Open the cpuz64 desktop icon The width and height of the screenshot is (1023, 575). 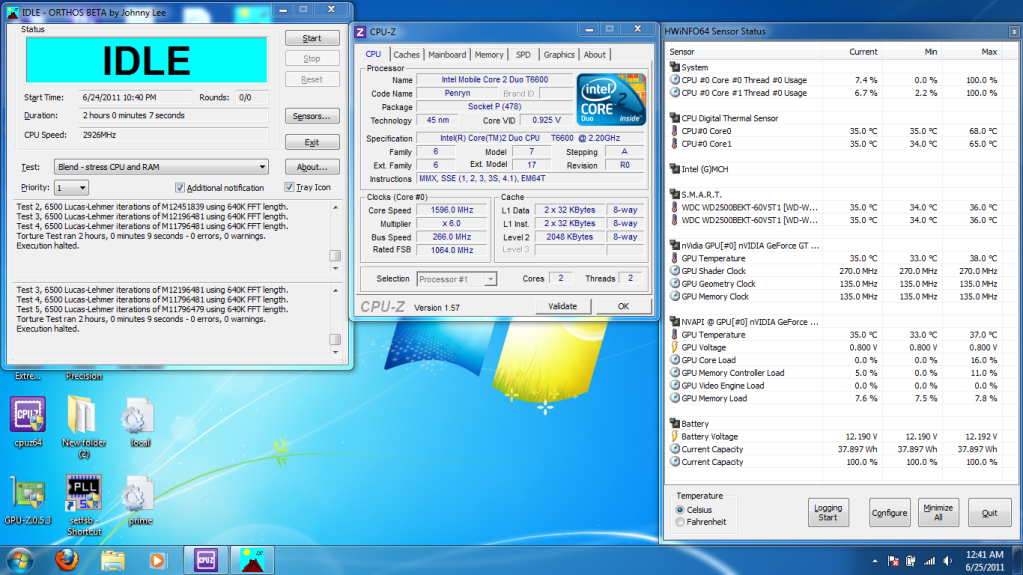[27, 421]
